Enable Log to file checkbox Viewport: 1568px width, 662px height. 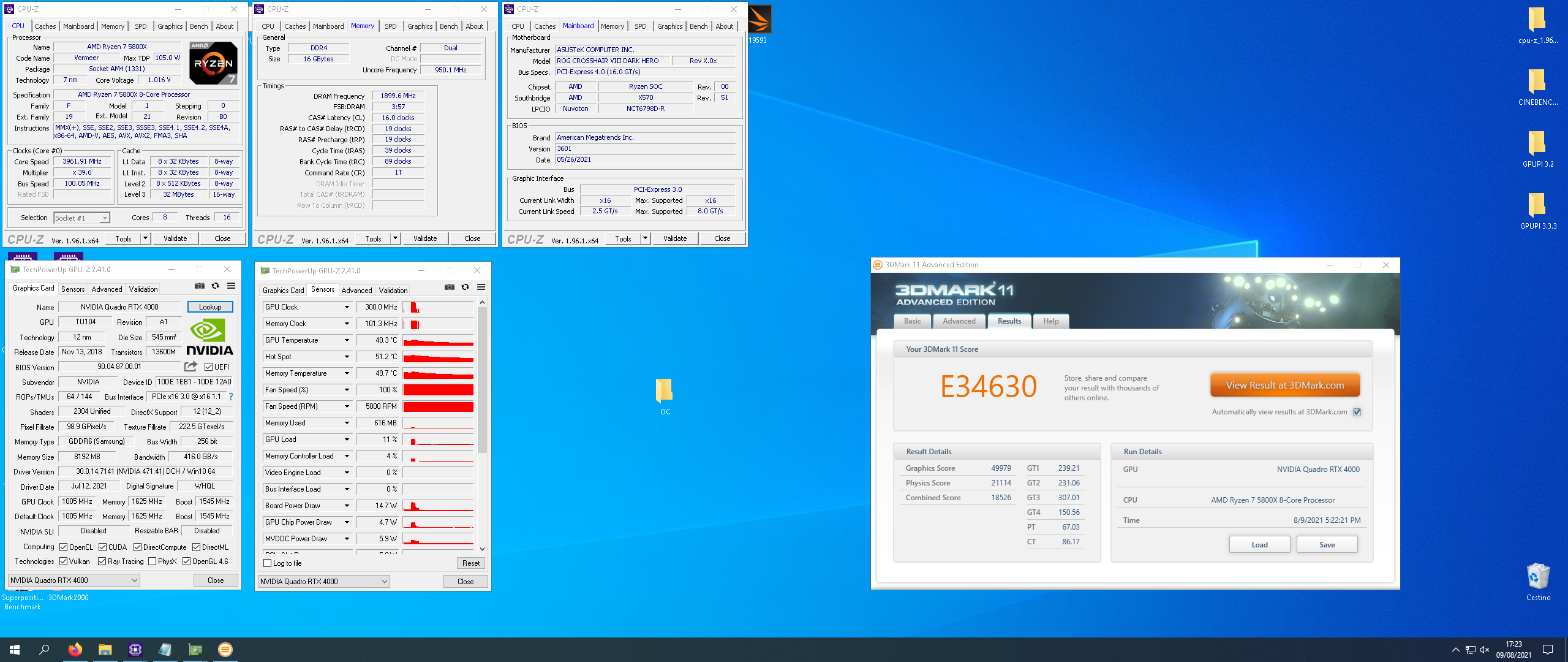pyautogui.click(x=267, y=563)
